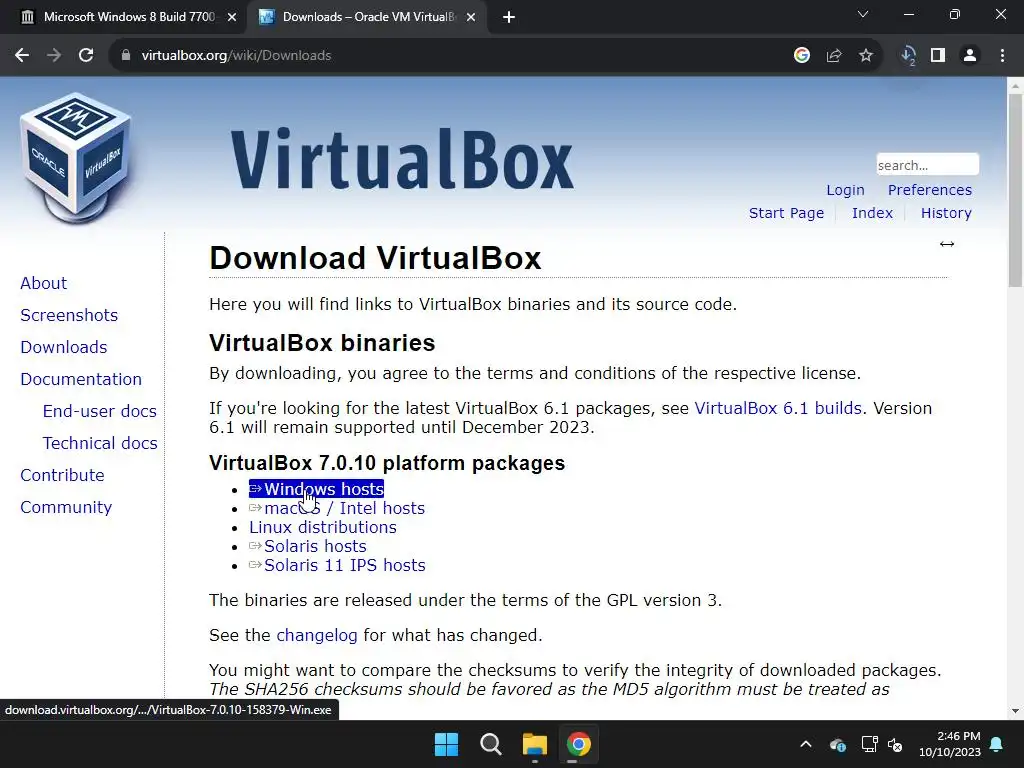This screenshot has width=1024, height=768.
Task: Open Contribute in sidebar
Action: pyautogui.click(x=62, y=475)
